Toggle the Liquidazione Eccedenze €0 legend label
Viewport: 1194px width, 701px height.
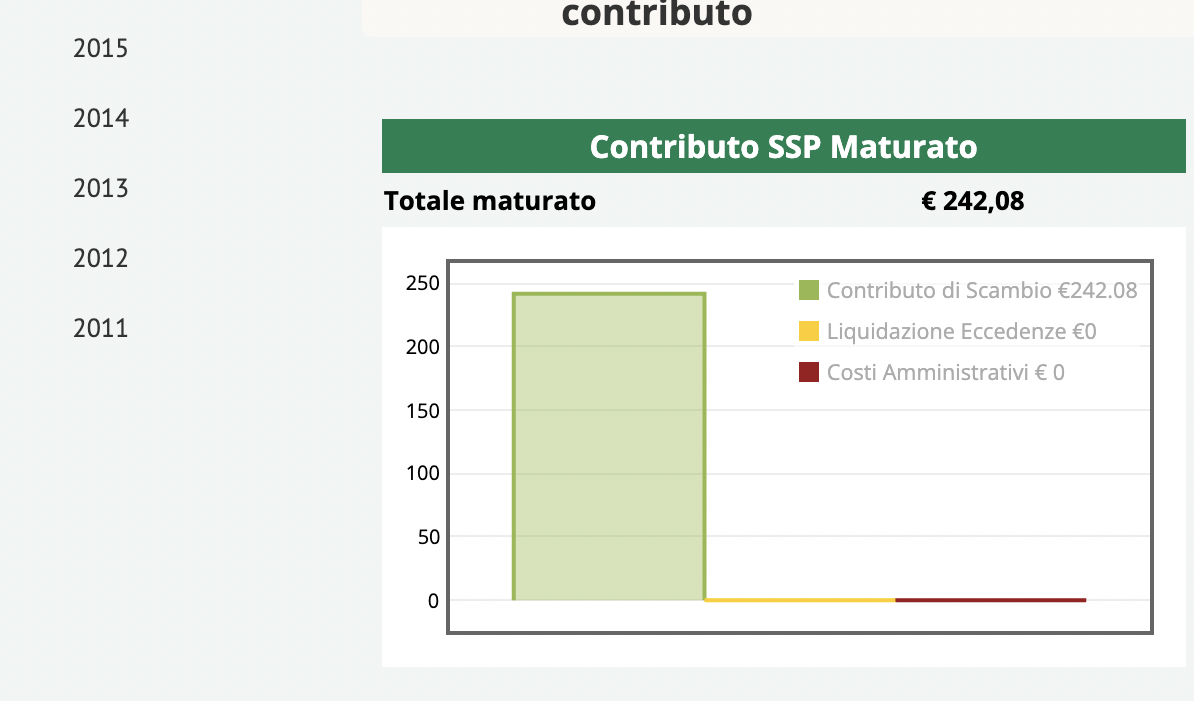961,331
